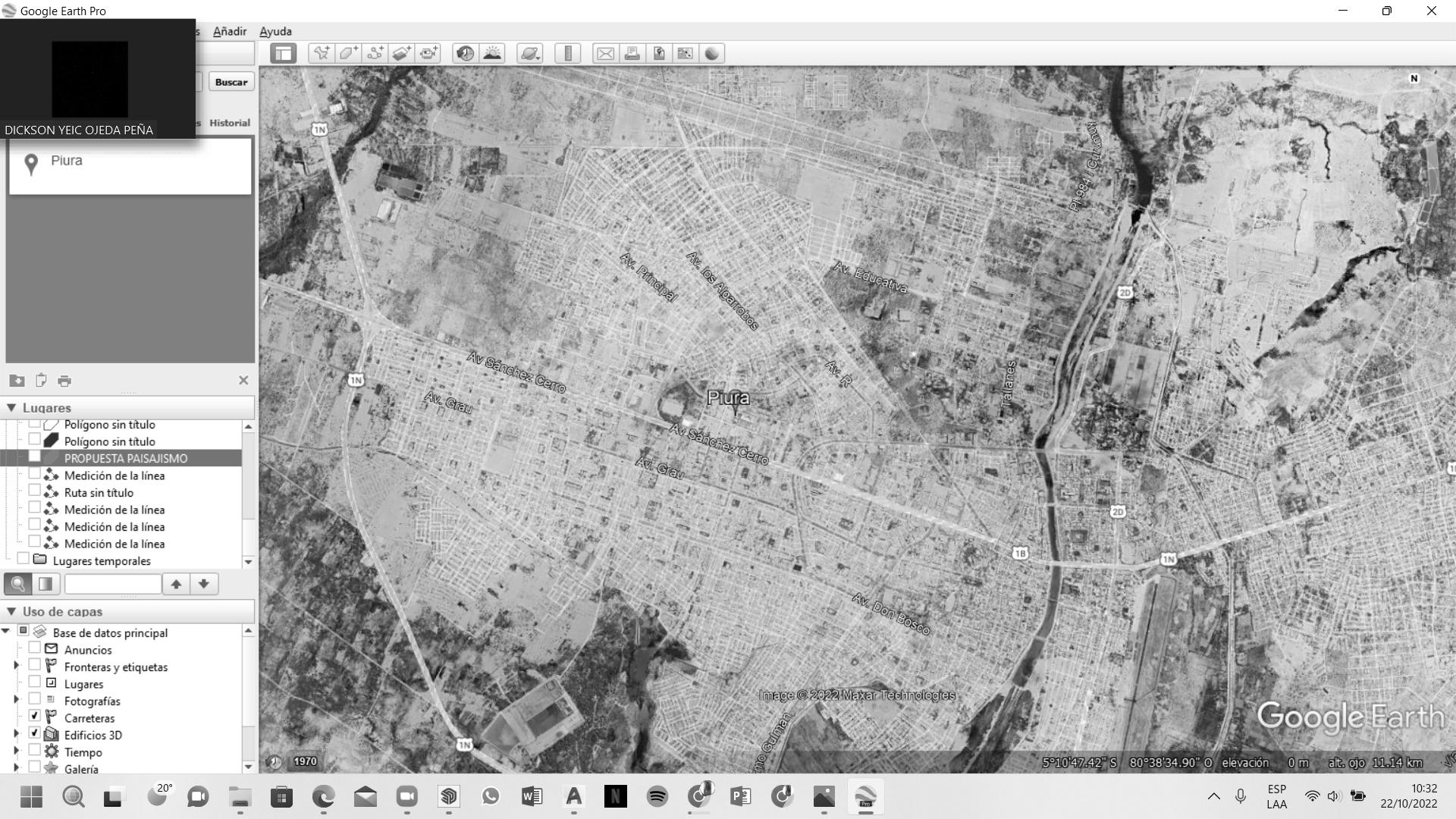Open Microsoft Word from taskbar
Image resolution: width=1456 pixels, height=819 pixels.
[532, 796]
